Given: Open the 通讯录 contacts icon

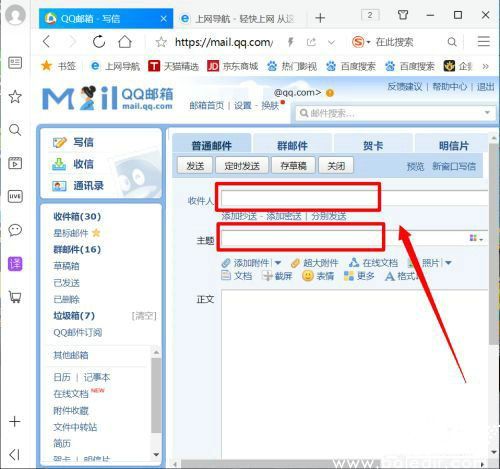Looking at the screenshot, I should pos(59,186).
